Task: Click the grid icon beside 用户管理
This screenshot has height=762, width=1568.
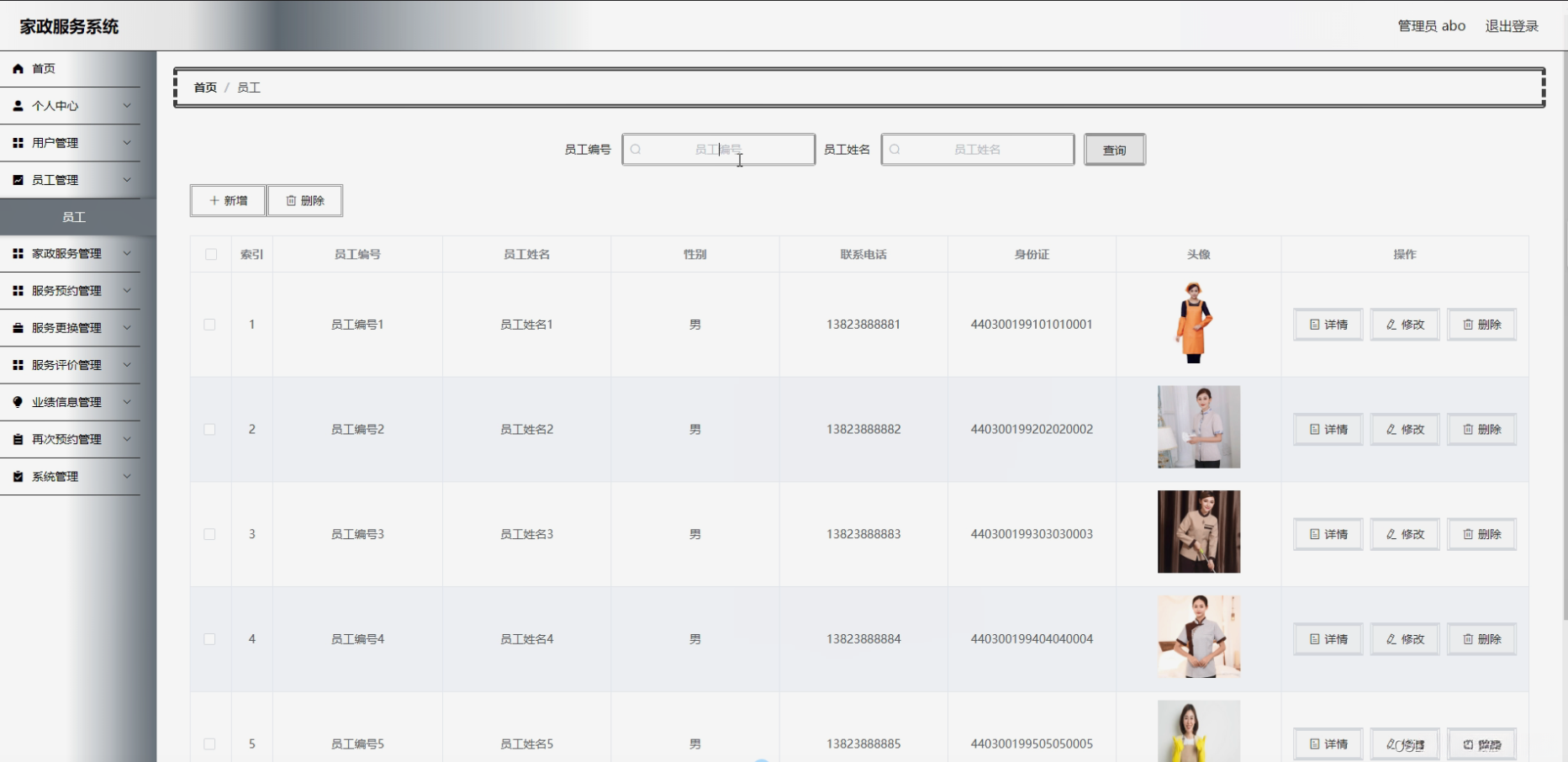Action: tap(18, 143)
